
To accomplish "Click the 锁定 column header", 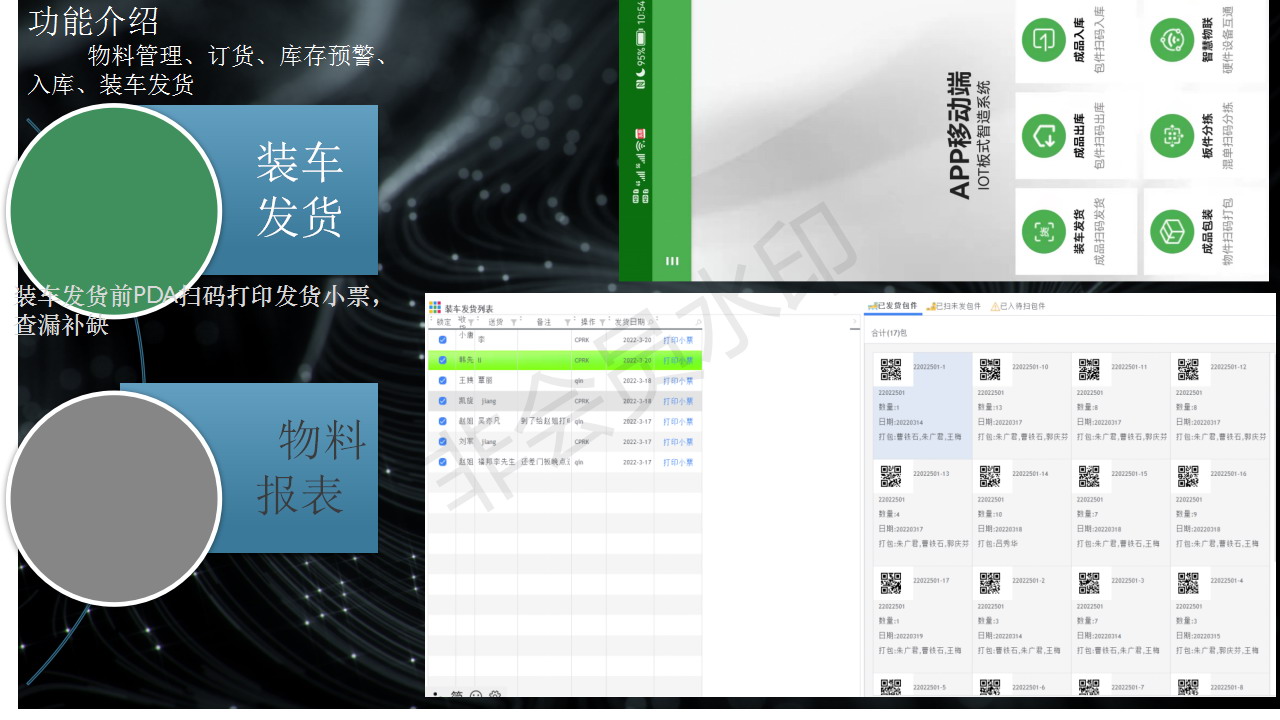I will [444, 322].
